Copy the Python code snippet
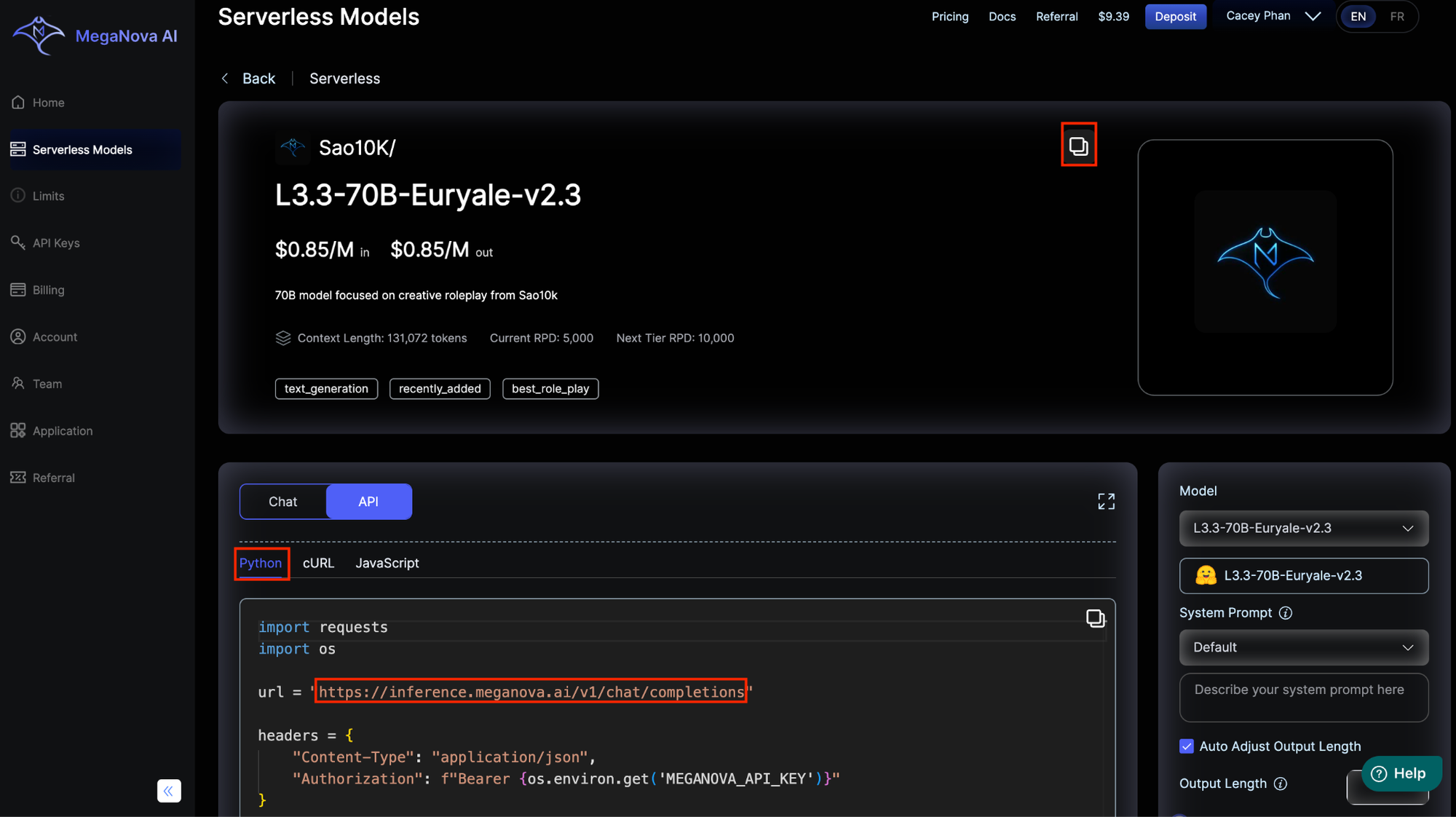This screenshot has width=1456, height=817. pyautogui.click(x=1095, y=618)
